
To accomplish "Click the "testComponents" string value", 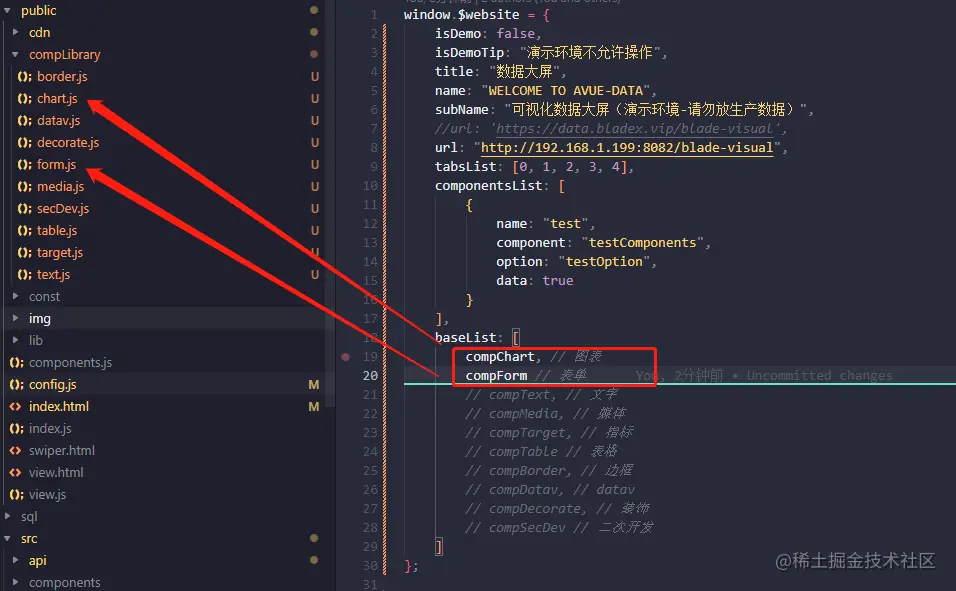I will pyautogui.click(x=643, y=243).
